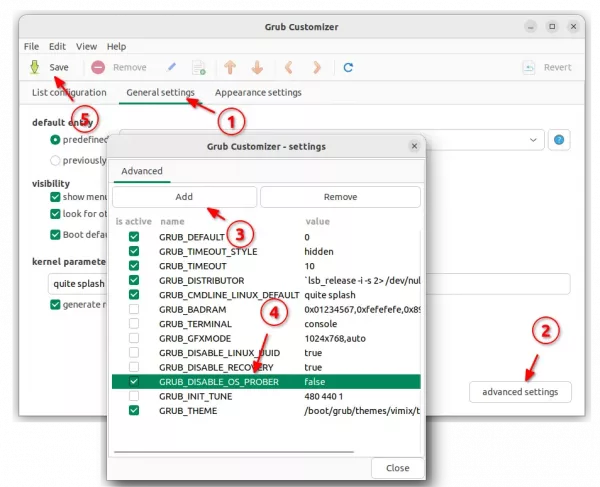This screenshot has height=487, width=600.
Task: Enable the GRUB_DISABLE_LINUX_UUID checkbox
Action: click(x=134, y=352)
